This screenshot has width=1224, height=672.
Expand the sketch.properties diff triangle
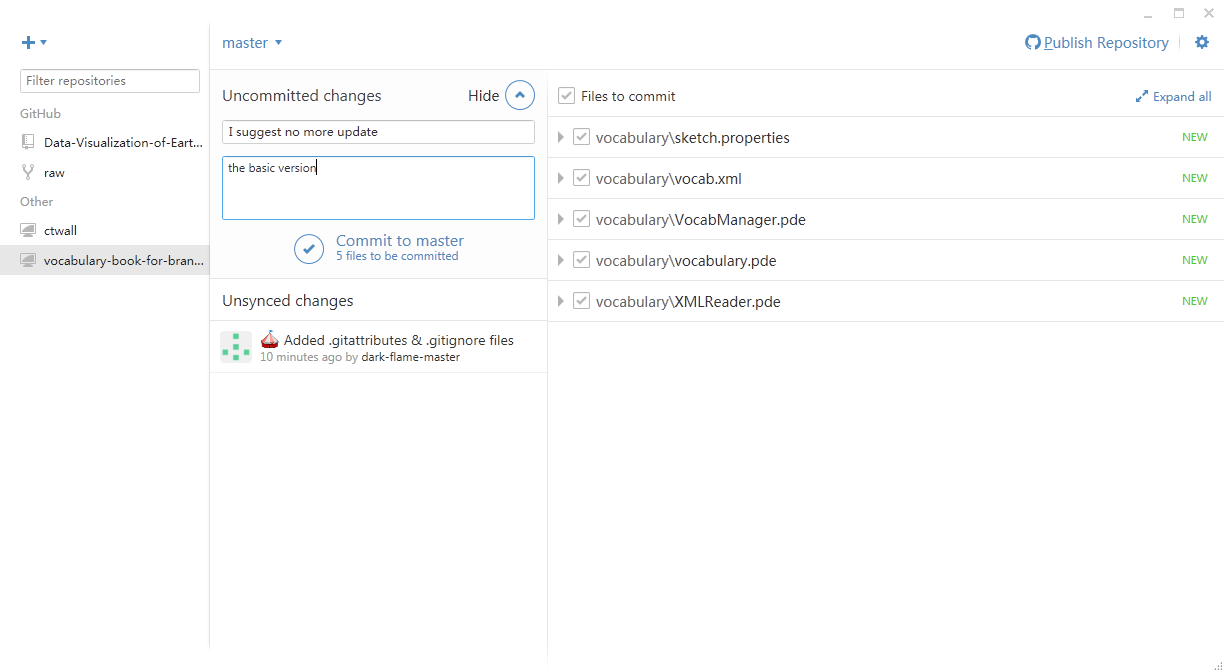tap(561, 137)
